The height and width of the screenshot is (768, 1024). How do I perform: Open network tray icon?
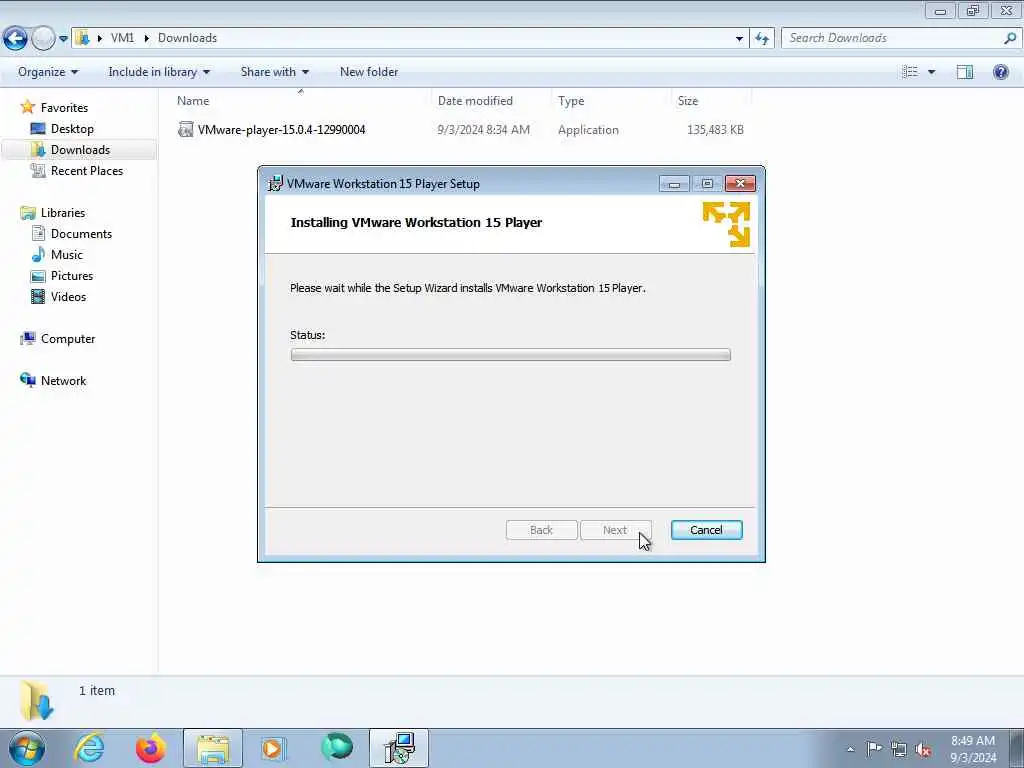899,749
